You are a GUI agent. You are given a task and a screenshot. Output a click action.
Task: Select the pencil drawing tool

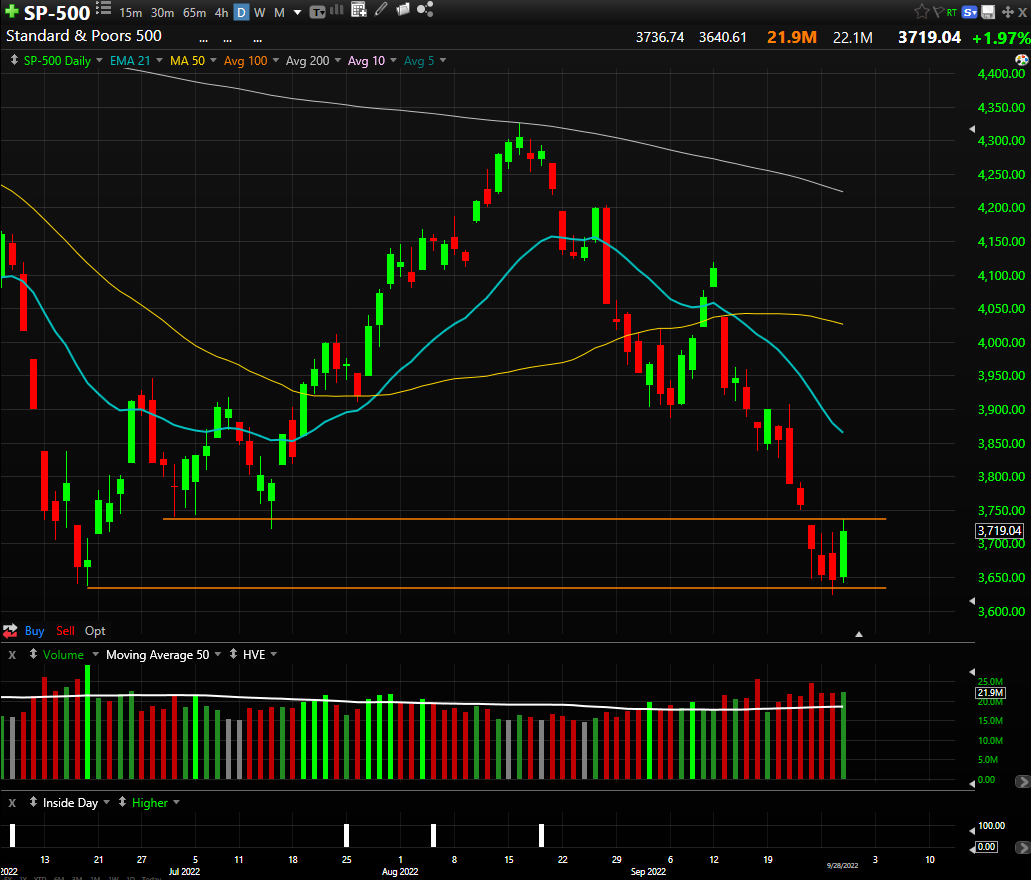click(381, 9)
